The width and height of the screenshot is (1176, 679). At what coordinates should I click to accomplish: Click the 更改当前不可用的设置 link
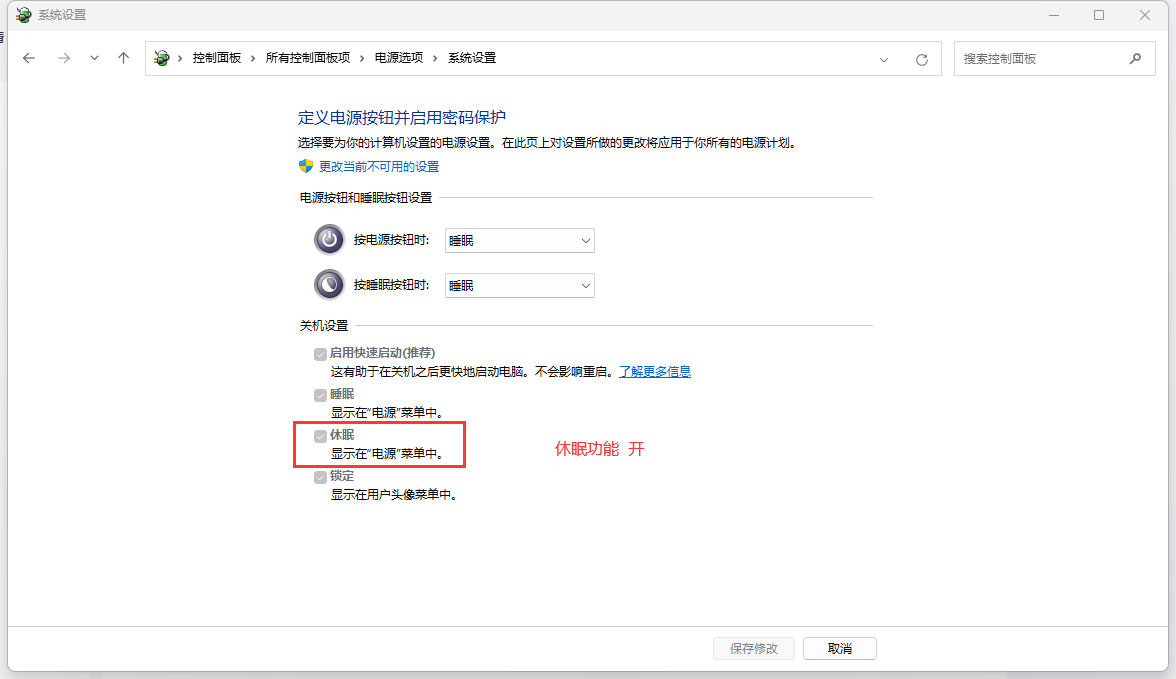click(379, 167)
